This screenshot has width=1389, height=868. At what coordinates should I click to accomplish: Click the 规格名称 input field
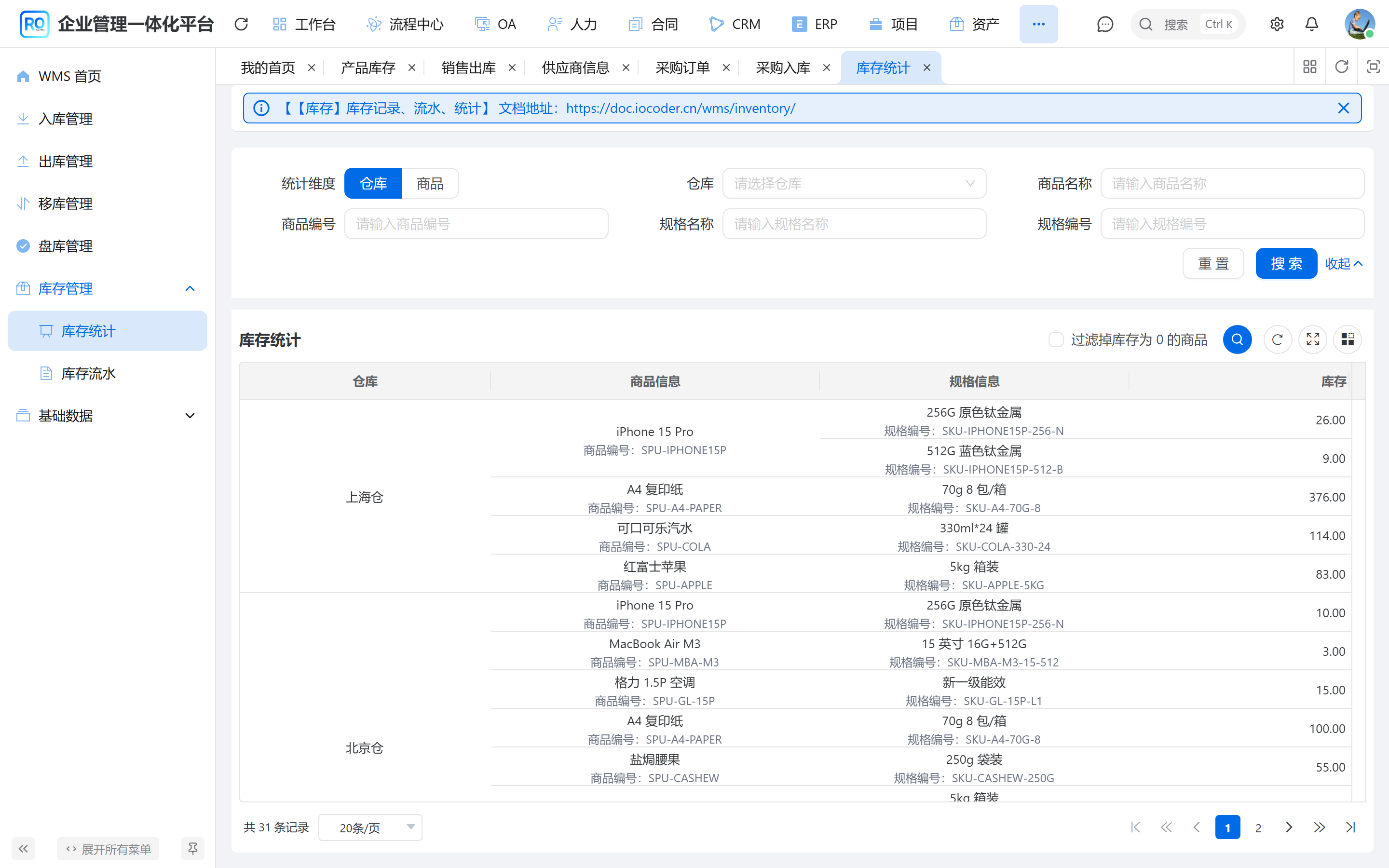(854, 224)
